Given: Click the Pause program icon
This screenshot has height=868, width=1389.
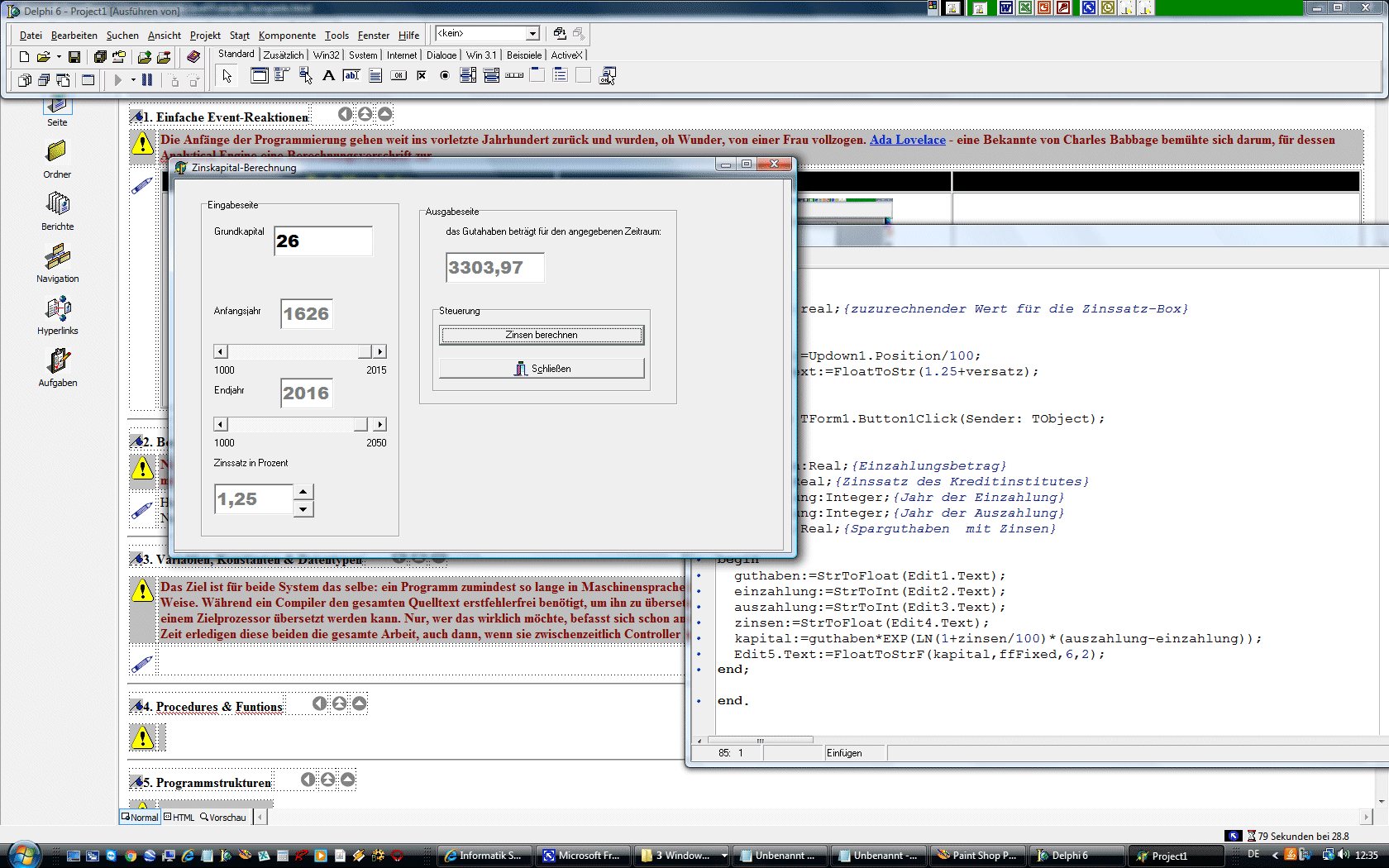Looking at the screenshot, I should click(x=147, y=80).
